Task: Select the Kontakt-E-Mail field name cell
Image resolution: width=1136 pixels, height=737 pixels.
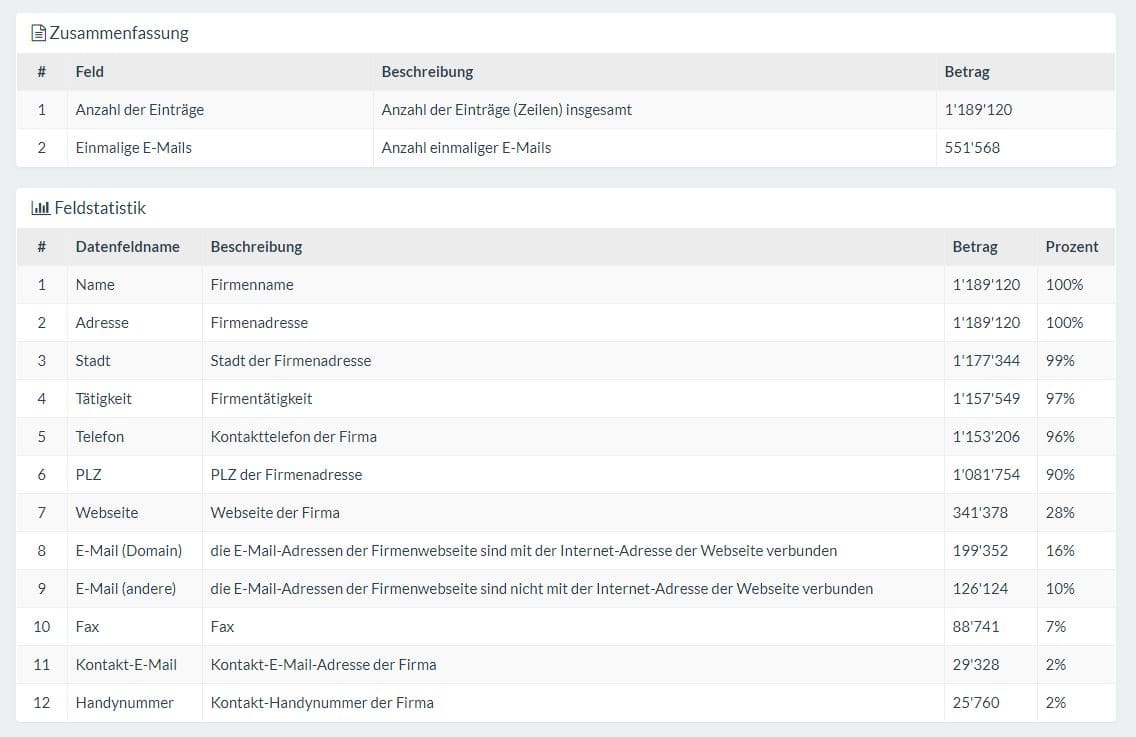Action: 126,664
